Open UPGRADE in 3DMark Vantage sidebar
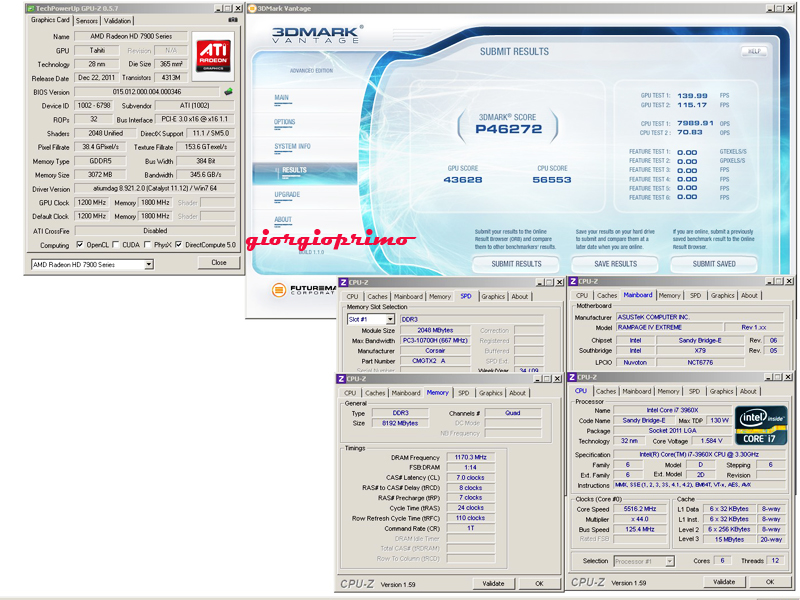800x600 pixels. [287, 195]
